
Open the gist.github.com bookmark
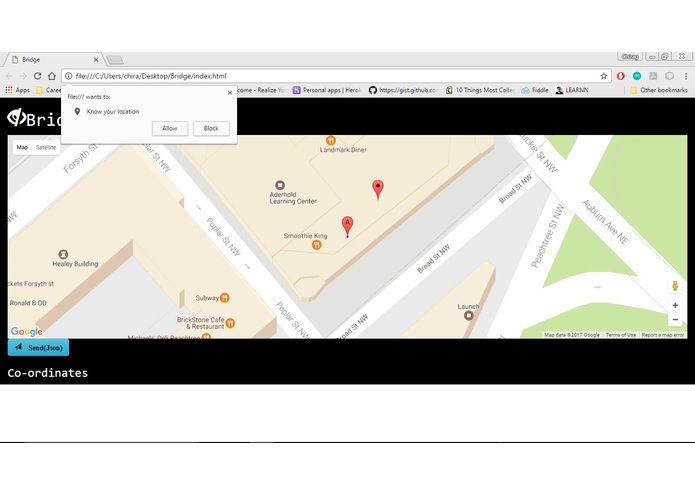403,90
